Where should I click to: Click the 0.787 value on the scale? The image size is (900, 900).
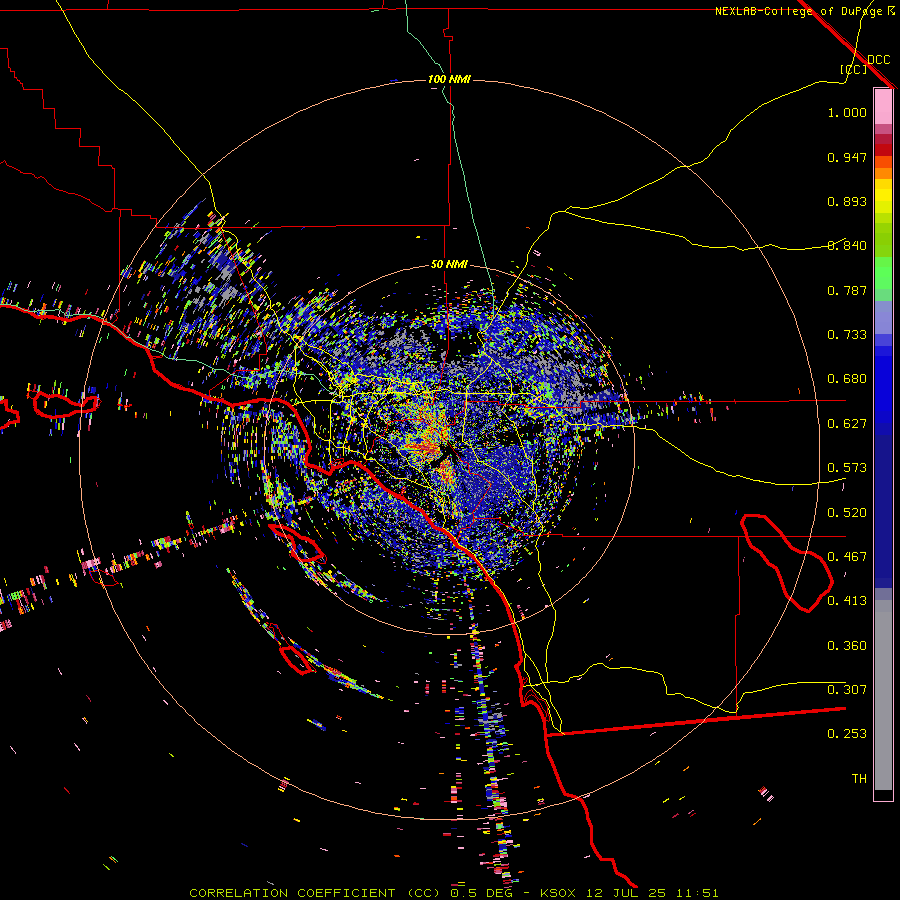[x=847, y=290]
